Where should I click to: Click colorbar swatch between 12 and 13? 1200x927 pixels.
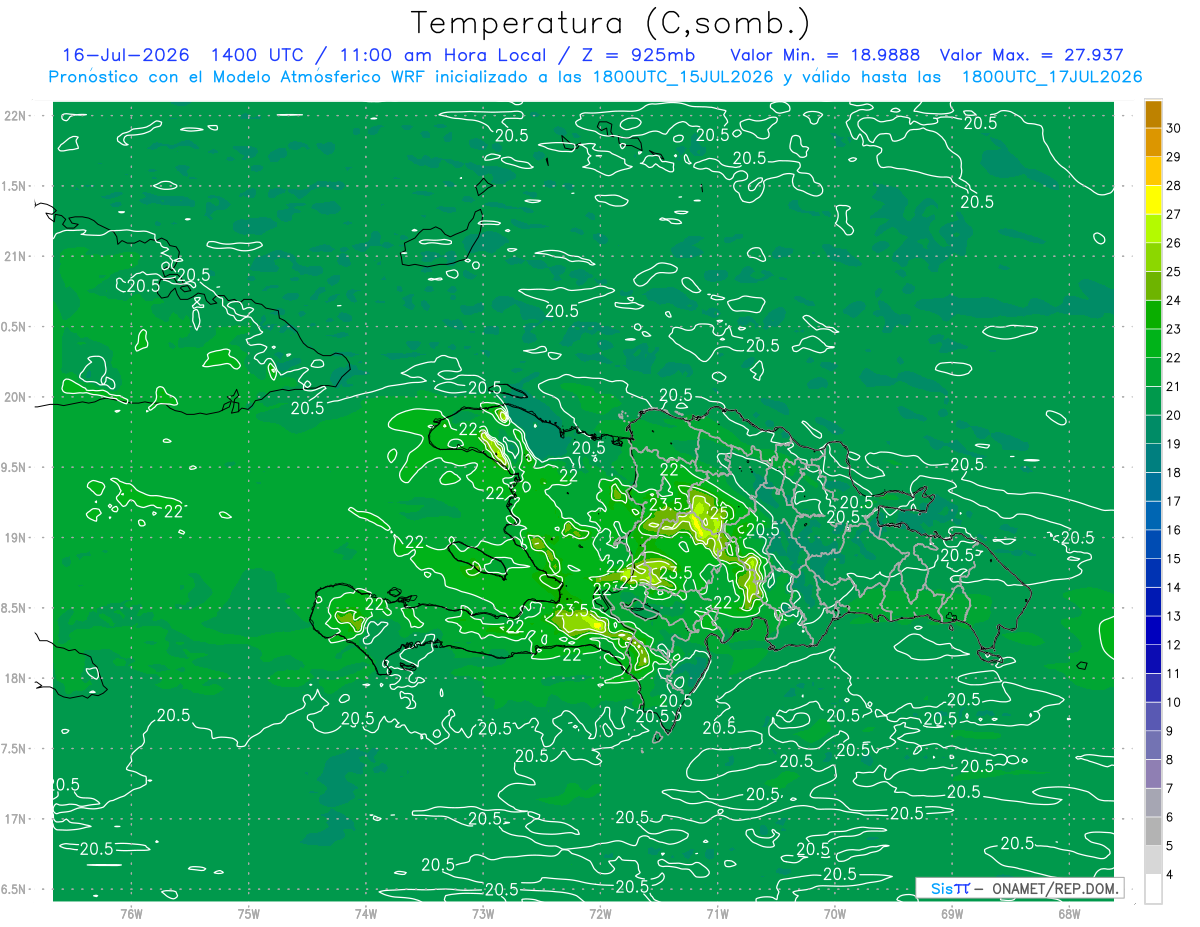tap(1153, 631)
